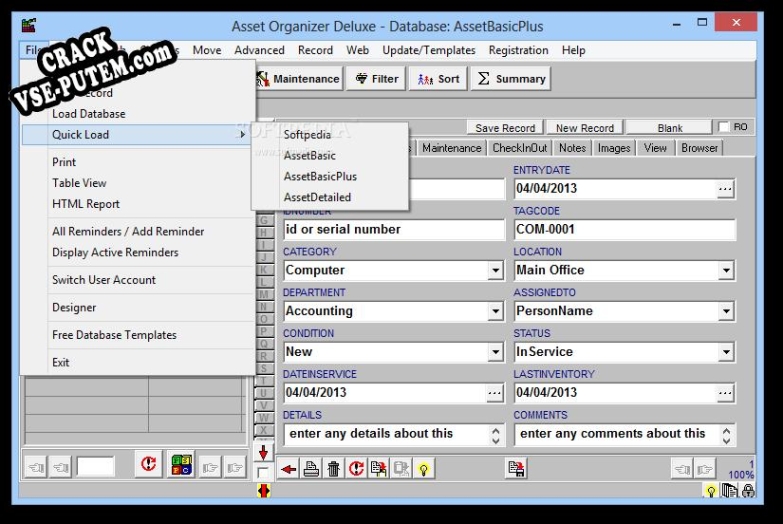Expand the ASSIGNEDTO dropdown showing PersonName
Screen dimensions: 783x524
[x=726, y=311]
